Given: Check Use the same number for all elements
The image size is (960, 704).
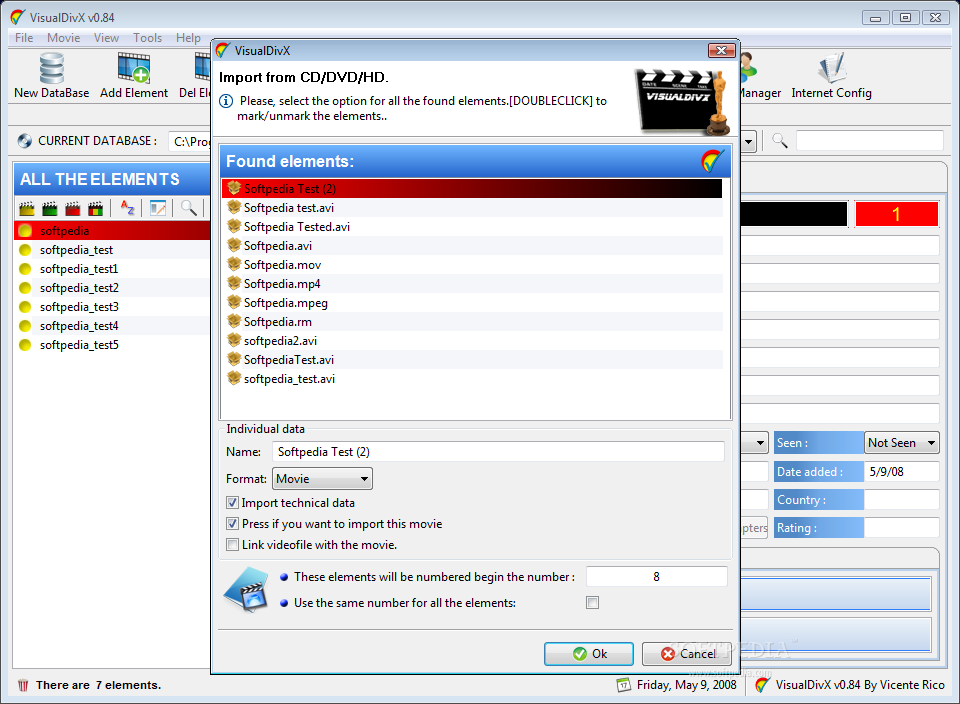Looking at the screenshot, I should click(x=592, y=602).
